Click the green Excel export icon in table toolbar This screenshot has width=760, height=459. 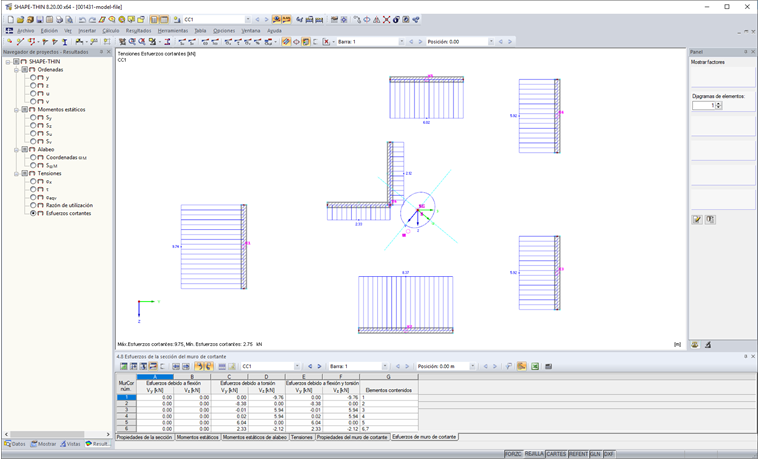[x=535, y=366]
